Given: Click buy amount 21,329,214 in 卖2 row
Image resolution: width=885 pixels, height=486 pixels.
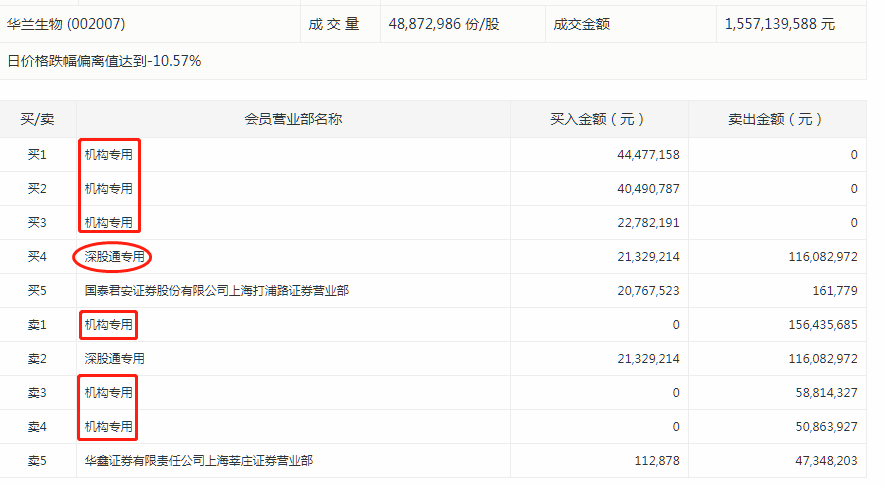Looking at the screenshot, I should pos(649,359).
